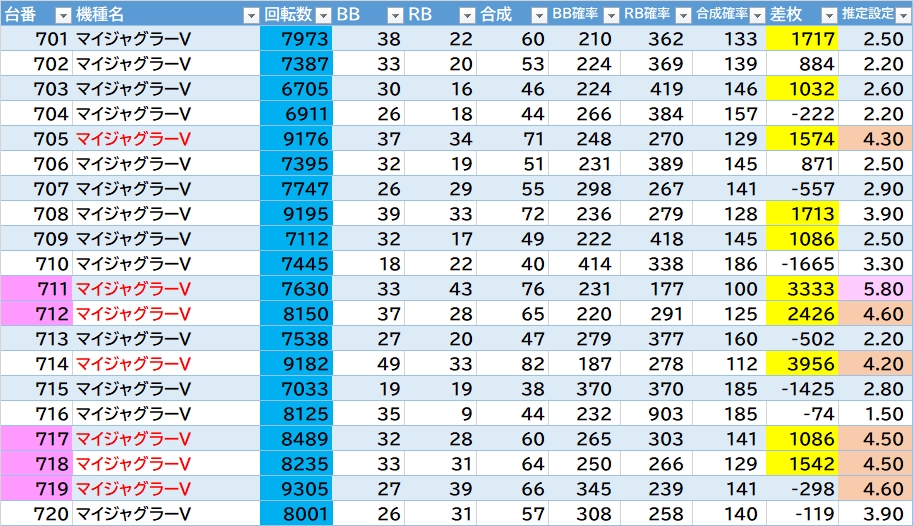913x526 pixels.
Task: Select 合成 cell 76
Action: 512,288
